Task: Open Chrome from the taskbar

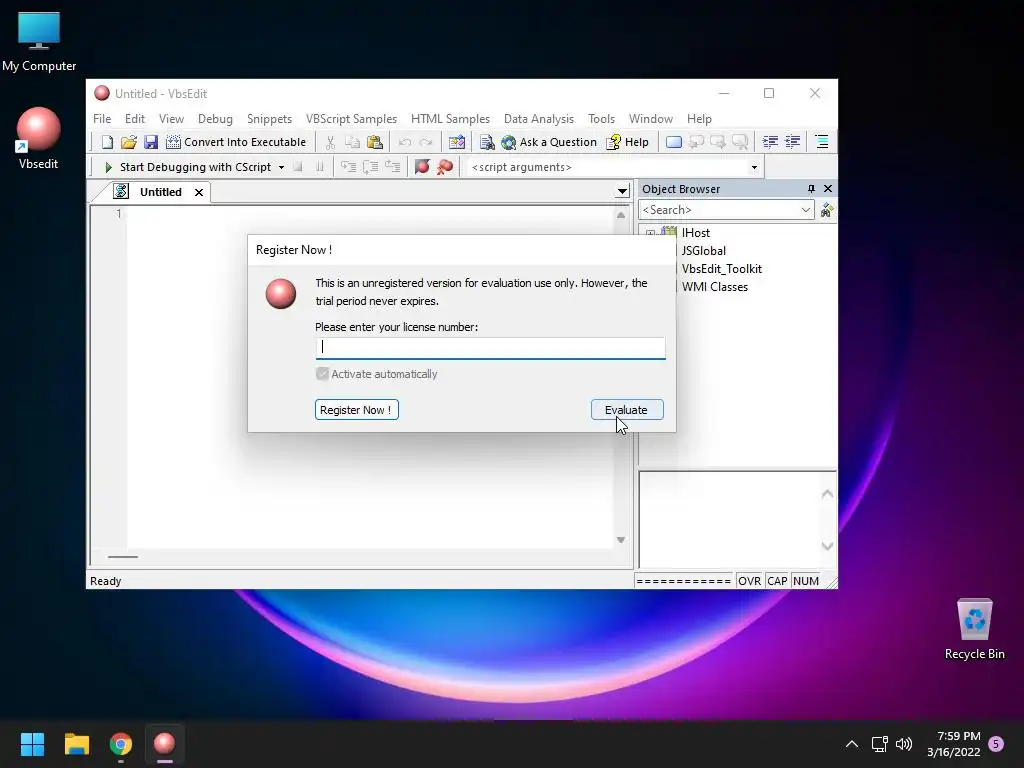Action: [121, 744]
